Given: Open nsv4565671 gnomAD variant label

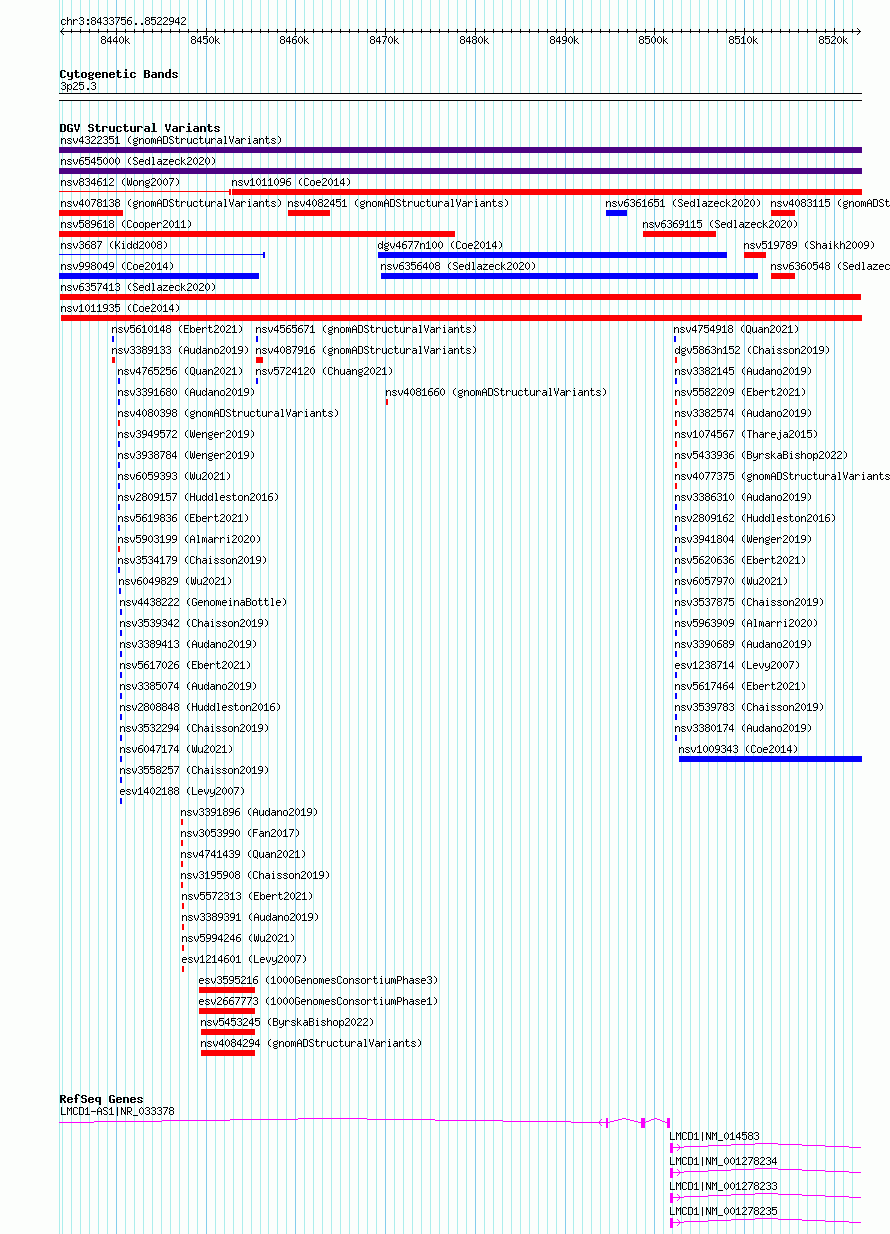Looking at the screenshot, I should pos(366,329).
